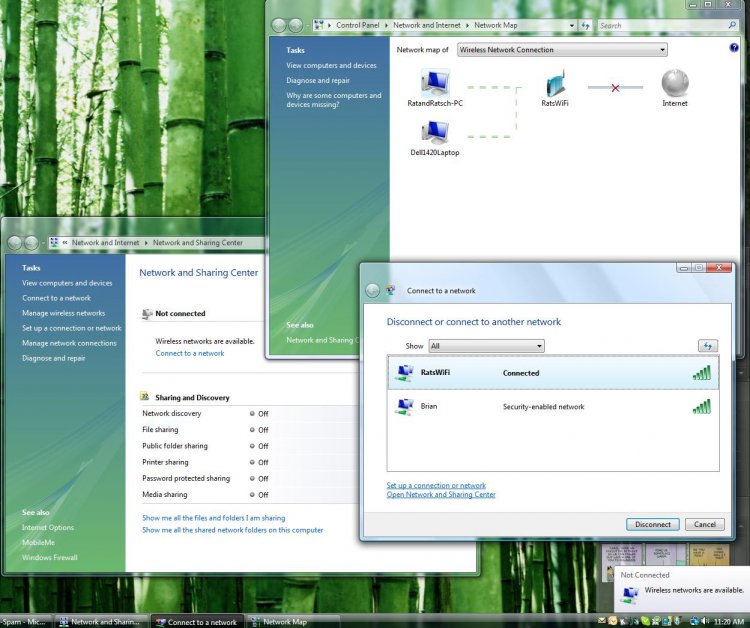Click the Network Map refresh button
Image resolution: width=750 pixels, height=628 pixels.
pos(585,25)
